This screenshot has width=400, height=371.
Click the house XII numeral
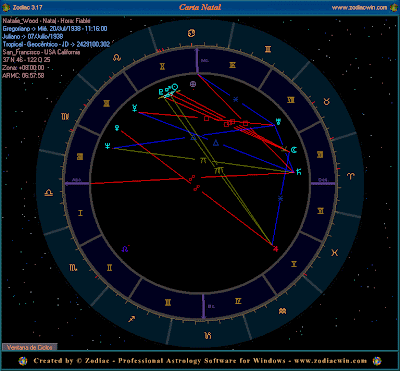[80, 157]
